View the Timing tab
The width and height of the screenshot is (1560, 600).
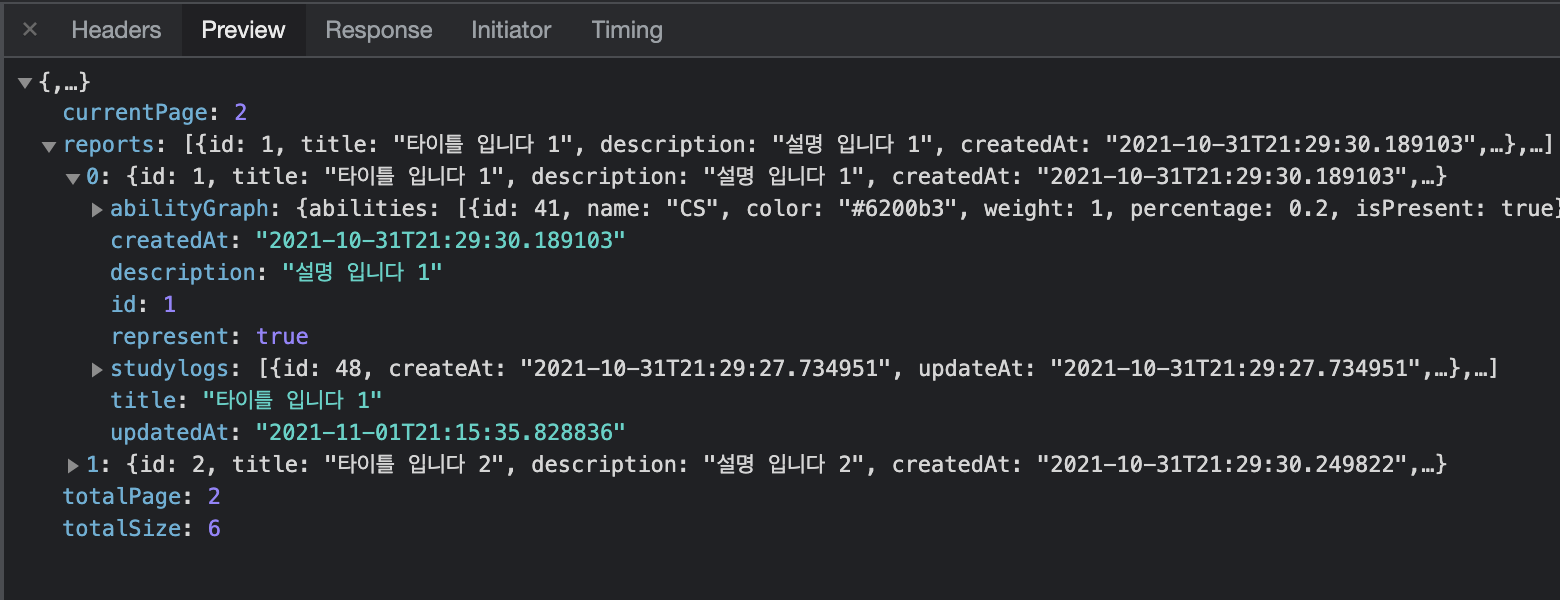[626, 29]
